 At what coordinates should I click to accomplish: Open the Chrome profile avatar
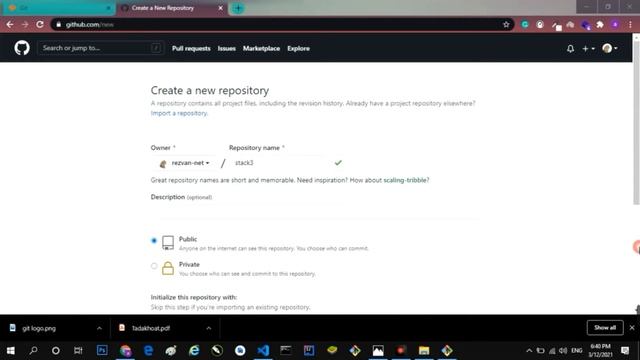point(615,24)
